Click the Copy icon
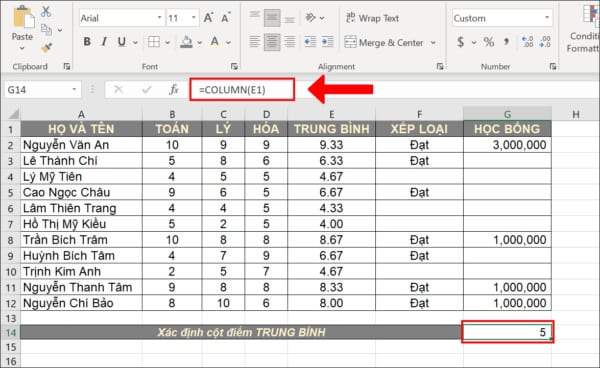Screen dimensions: 600x368 (x=46, y=30)
